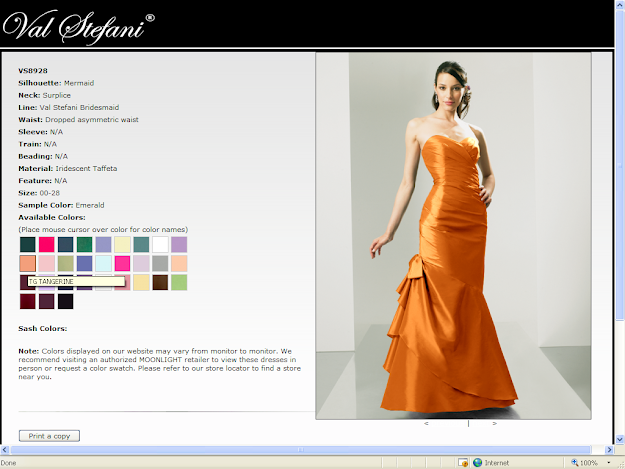Select the pale lilac swatch beside gray

tap(141, 263)
